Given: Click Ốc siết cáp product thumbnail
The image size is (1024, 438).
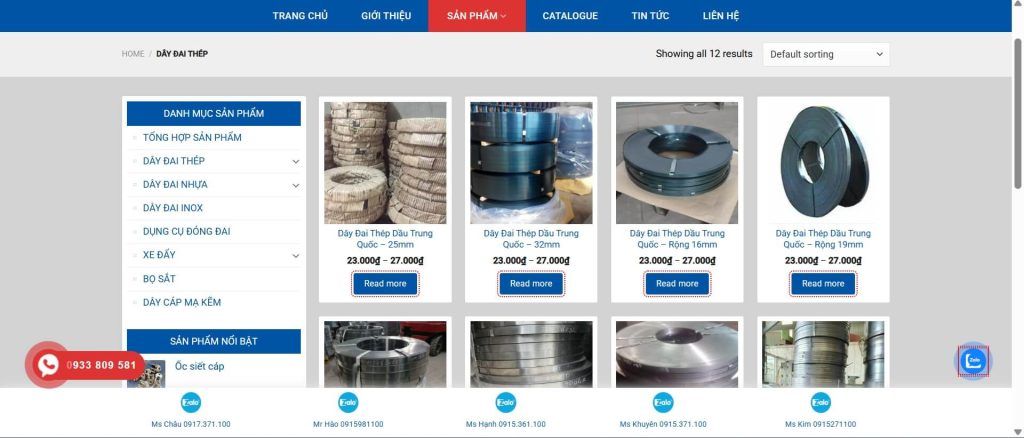Looking at the screenshot, I should [146, 373].
